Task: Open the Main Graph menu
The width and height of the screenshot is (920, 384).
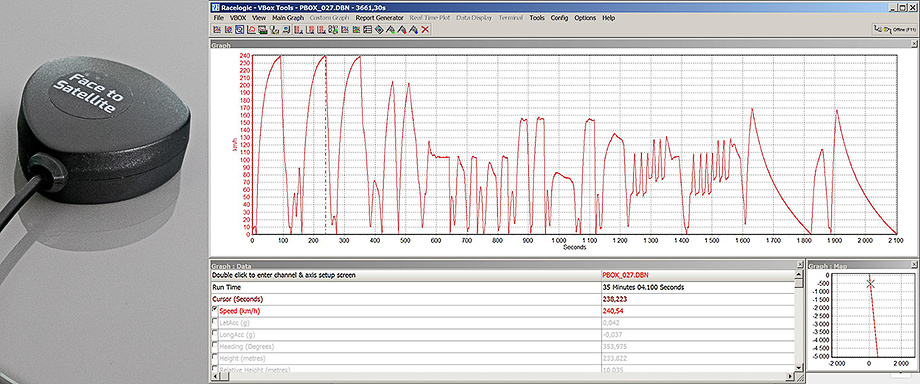Action: click(288, 18)
